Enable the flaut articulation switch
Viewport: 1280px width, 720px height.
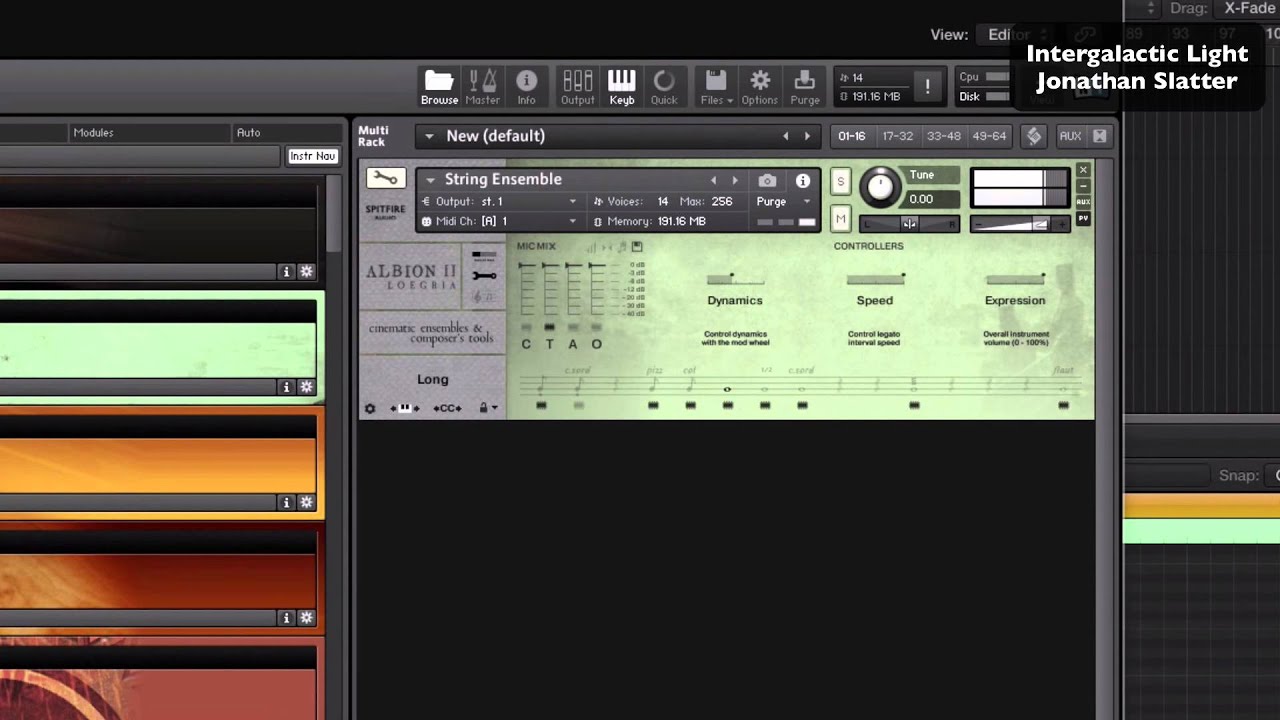tap(1063, 405)
